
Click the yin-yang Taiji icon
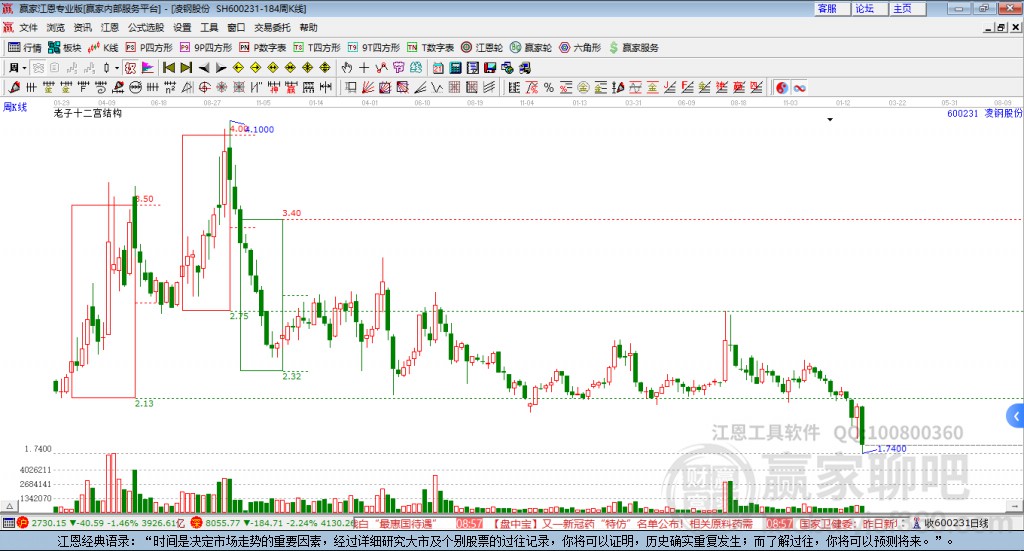[x=782, y=88]
